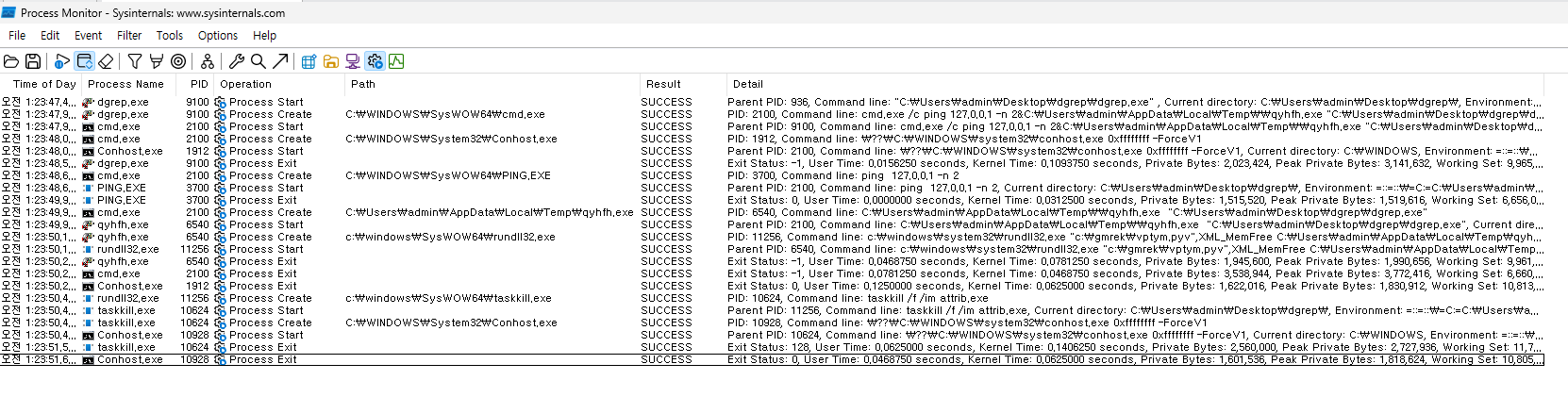
Task: Toggle Show Profiling Events
Action: click(396, 61)
